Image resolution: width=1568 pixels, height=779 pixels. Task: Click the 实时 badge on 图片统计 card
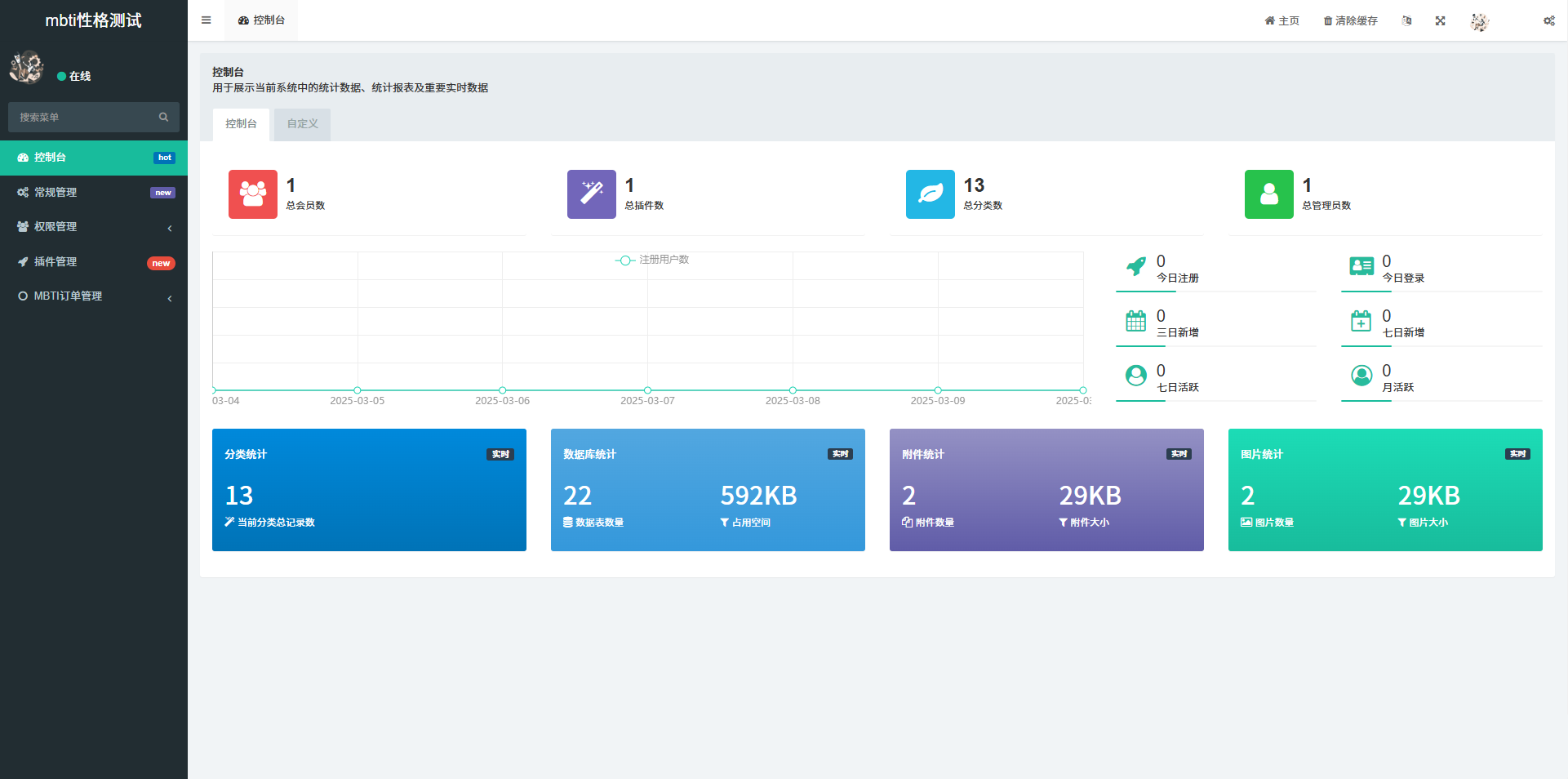point(1517,454)
